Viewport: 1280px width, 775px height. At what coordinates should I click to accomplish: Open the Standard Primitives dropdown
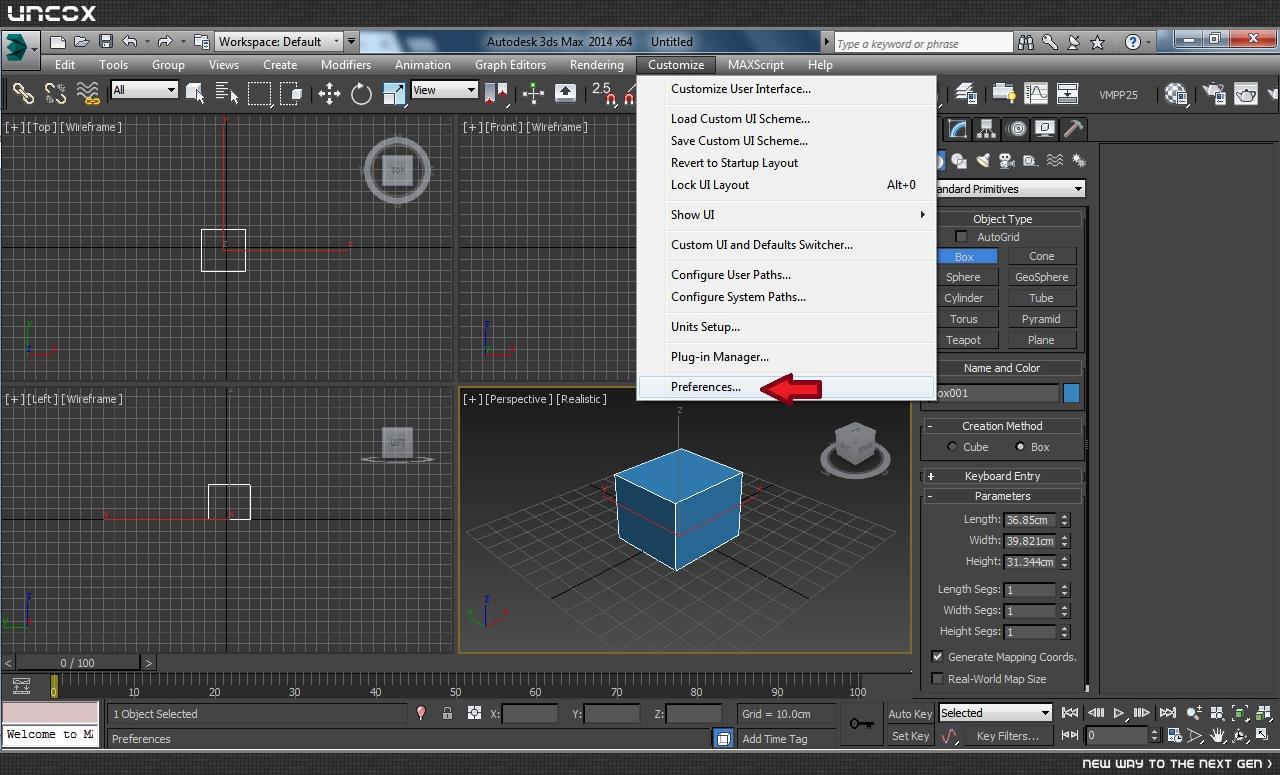pyautogui.click(x=1008, y=189)
